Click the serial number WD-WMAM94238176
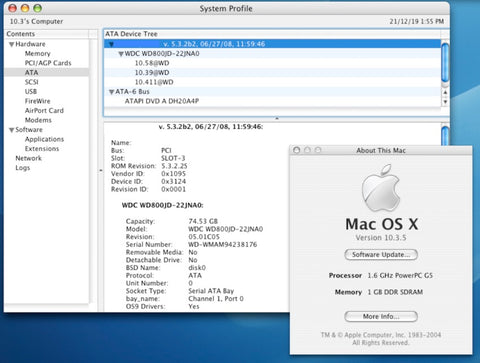Screen dimensions: 480x363 pos(223,245)
